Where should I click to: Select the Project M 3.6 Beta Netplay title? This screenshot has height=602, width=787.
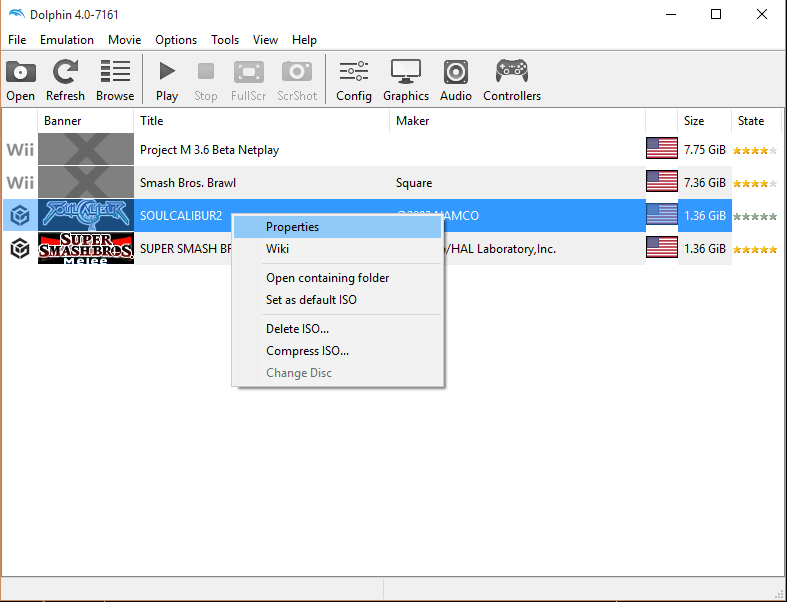coord(209,150)
